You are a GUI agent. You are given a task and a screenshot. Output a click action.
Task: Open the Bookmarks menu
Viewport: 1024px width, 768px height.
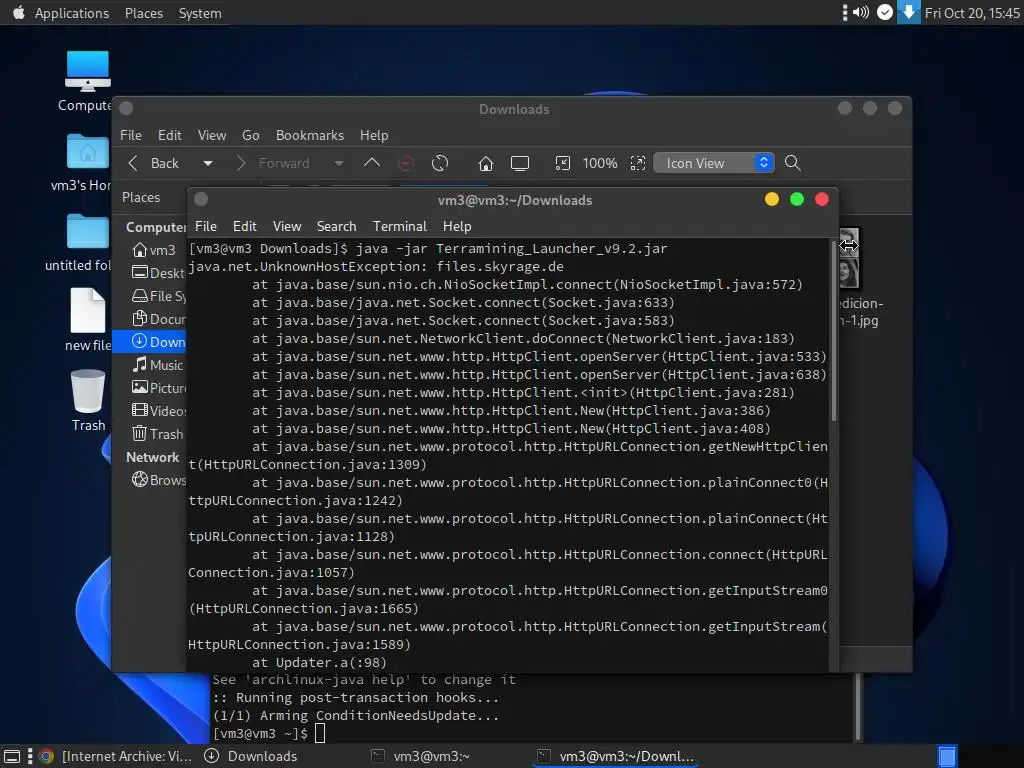[310, 135]
